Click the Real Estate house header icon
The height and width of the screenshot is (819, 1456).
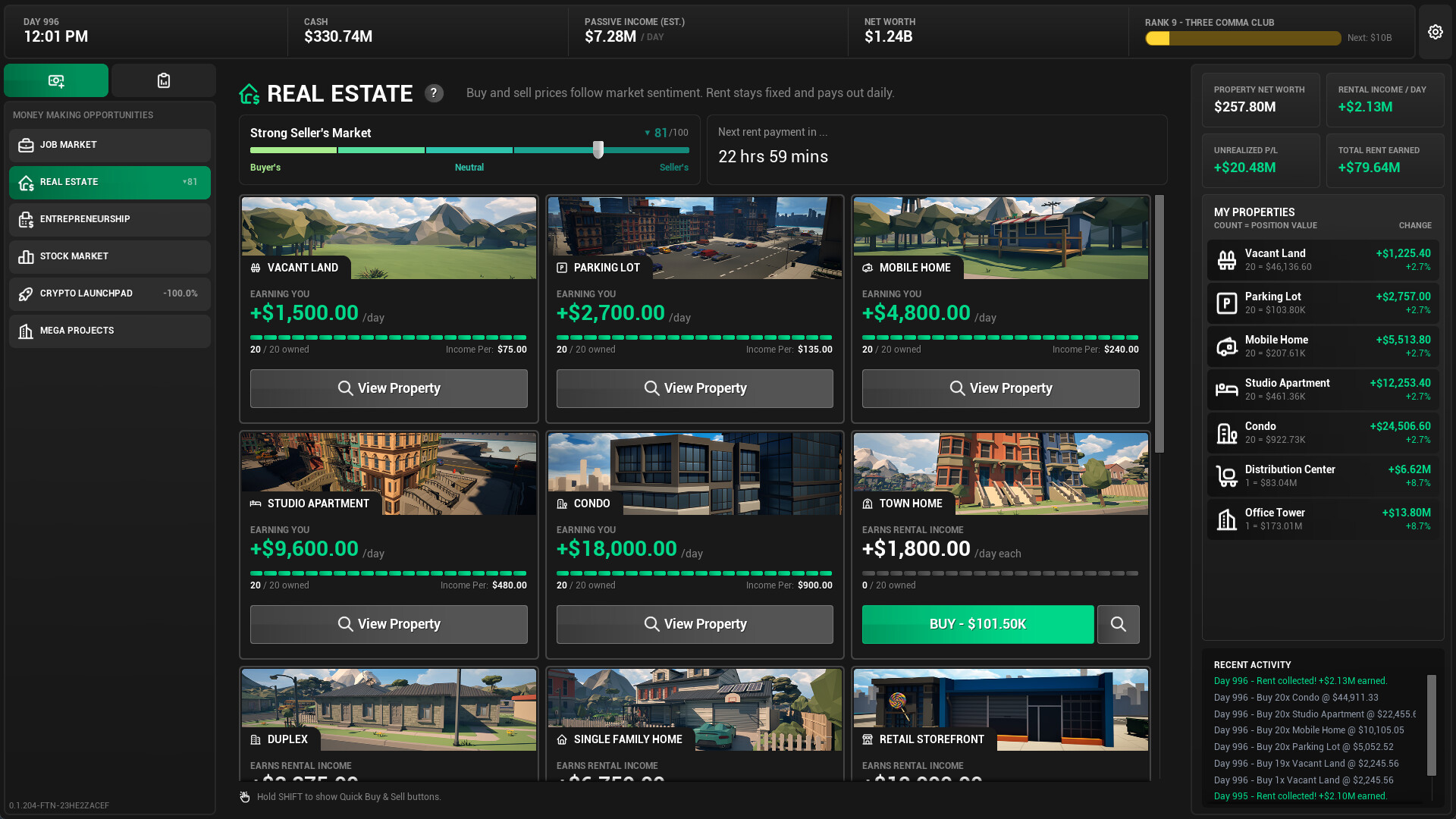coord(249,94)
